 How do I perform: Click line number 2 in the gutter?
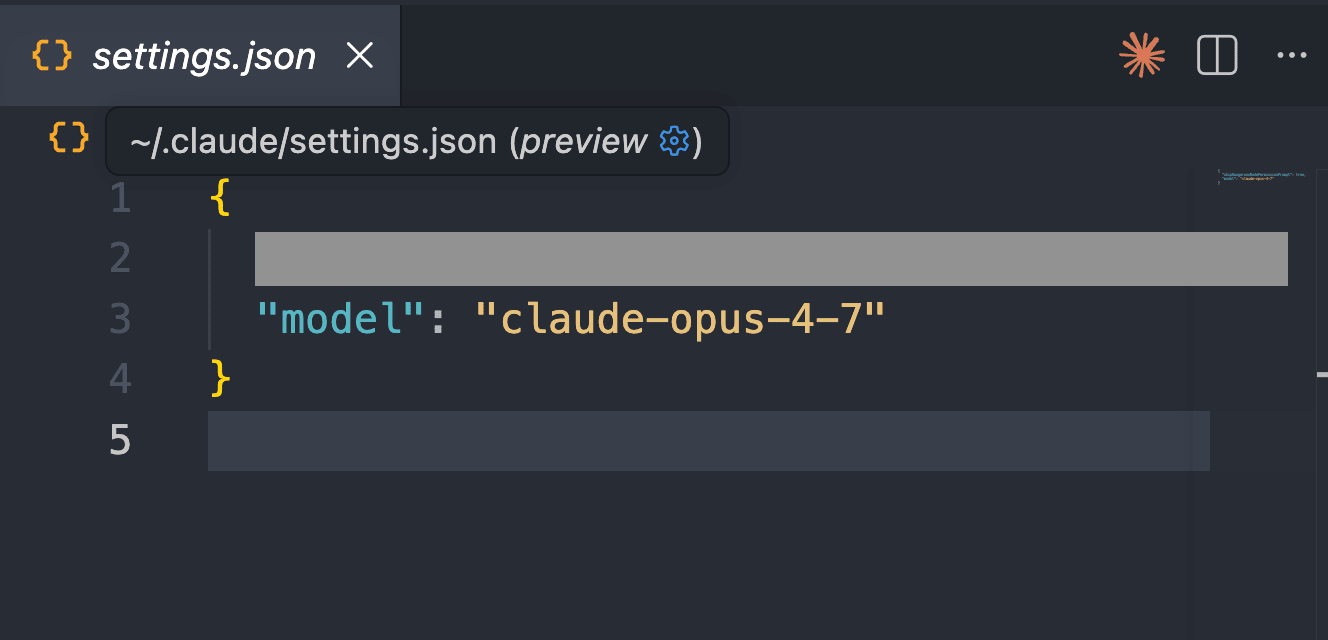click(x=121, y=259)
